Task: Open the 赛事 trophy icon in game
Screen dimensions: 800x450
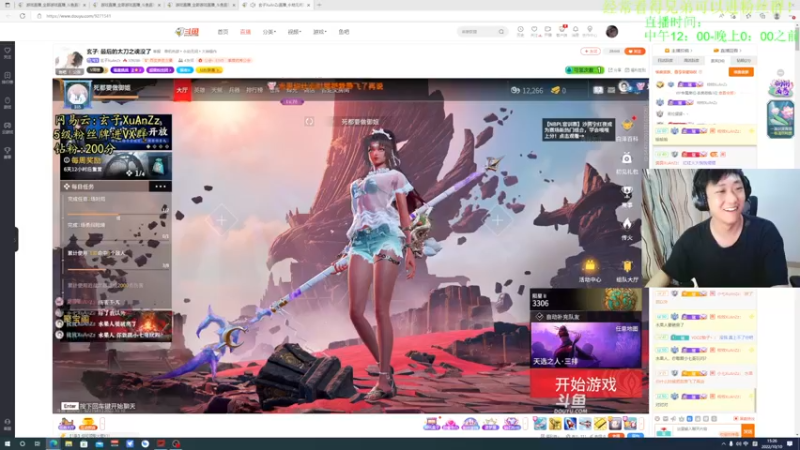Action: coord(627,192)
